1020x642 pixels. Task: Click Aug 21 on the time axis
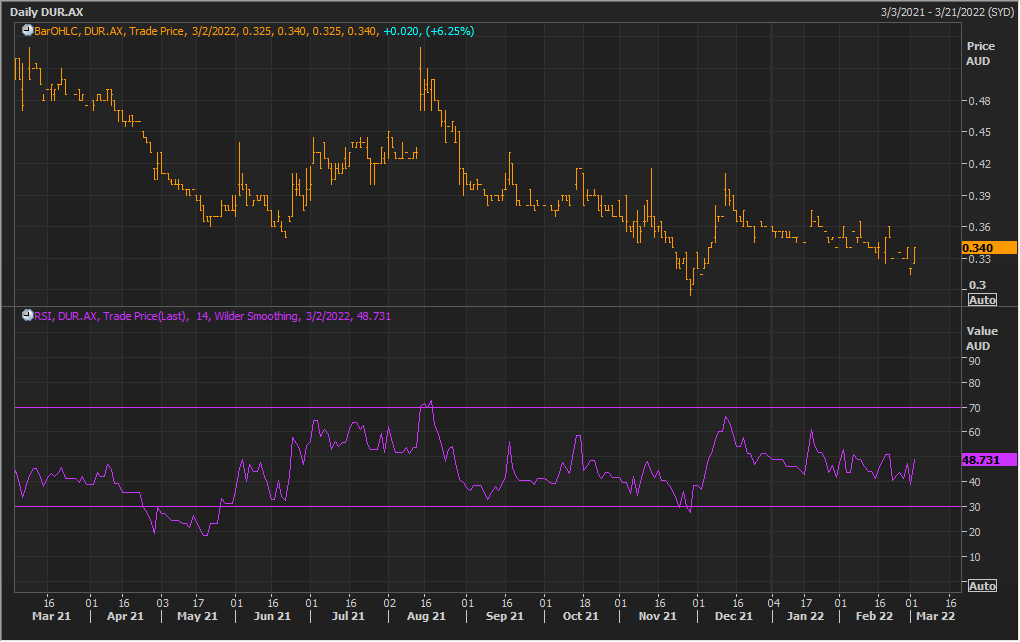pyautogui.click(x=426, y=617)
